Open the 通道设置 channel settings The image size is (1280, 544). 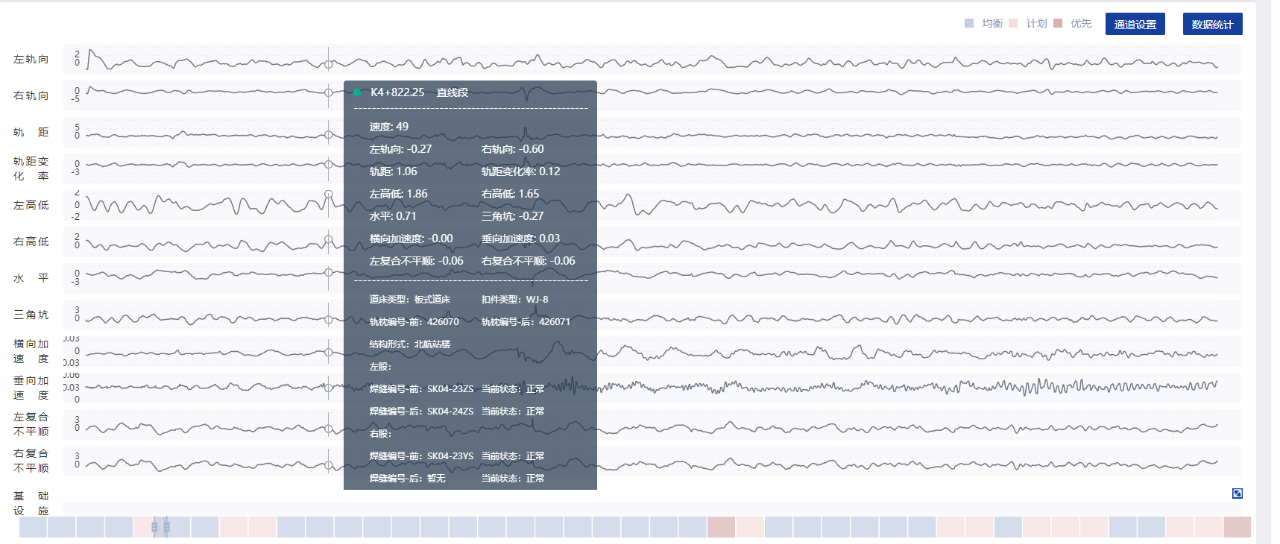pyautogui.click(x=1135, y=24)
